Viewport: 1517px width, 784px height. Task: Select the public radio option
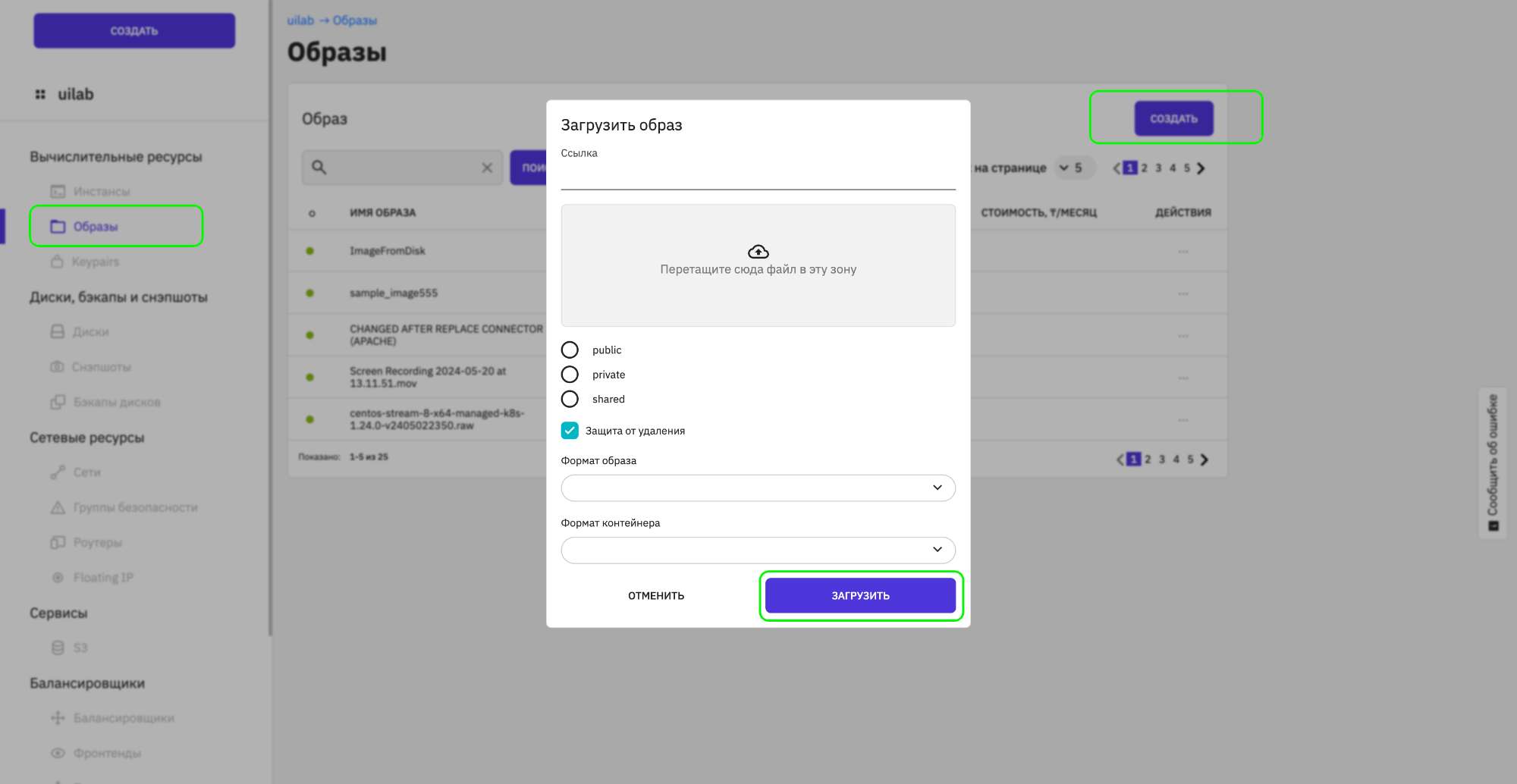point(570,350)
